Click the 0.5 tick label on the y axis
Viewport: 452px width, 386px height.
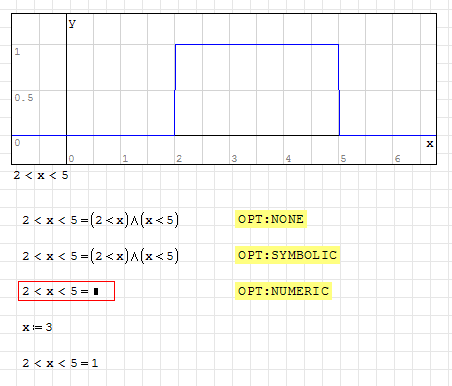(24, 98)
